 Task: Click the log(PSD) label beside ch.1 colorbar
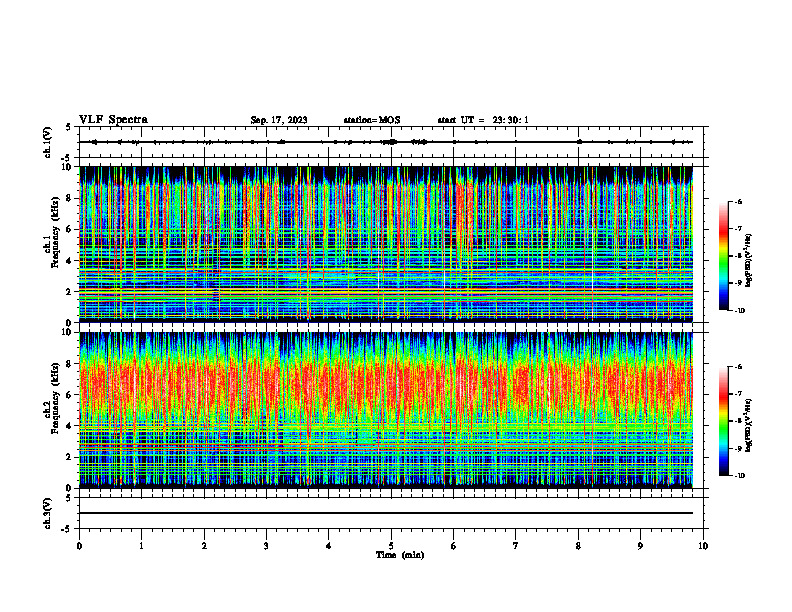(750, 260)
